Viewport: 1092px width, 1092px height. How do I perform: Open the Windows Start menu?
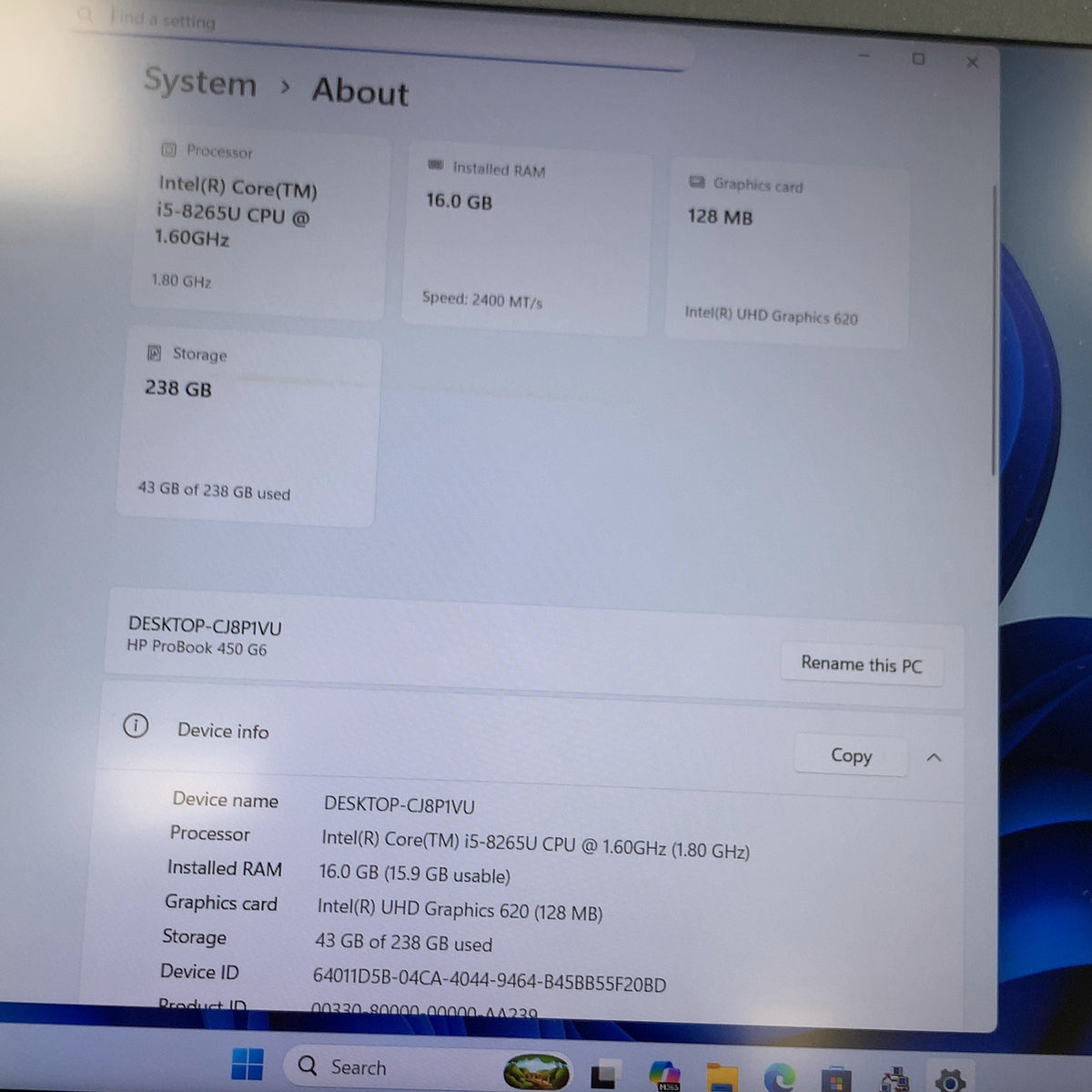click(247, 1066)
